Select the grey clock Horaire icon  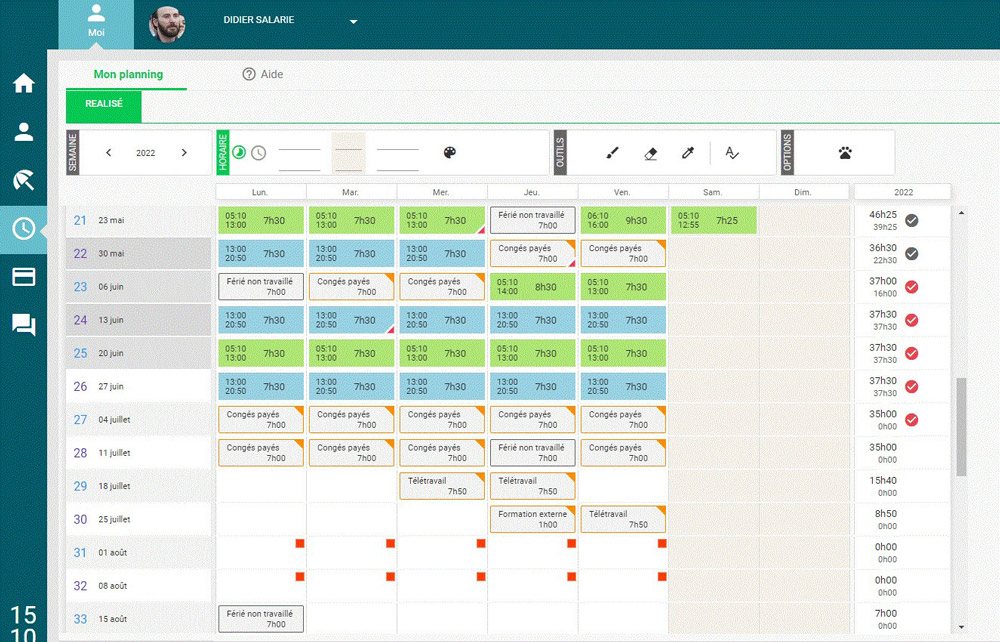pyautogui.click(x=258, y=152)
